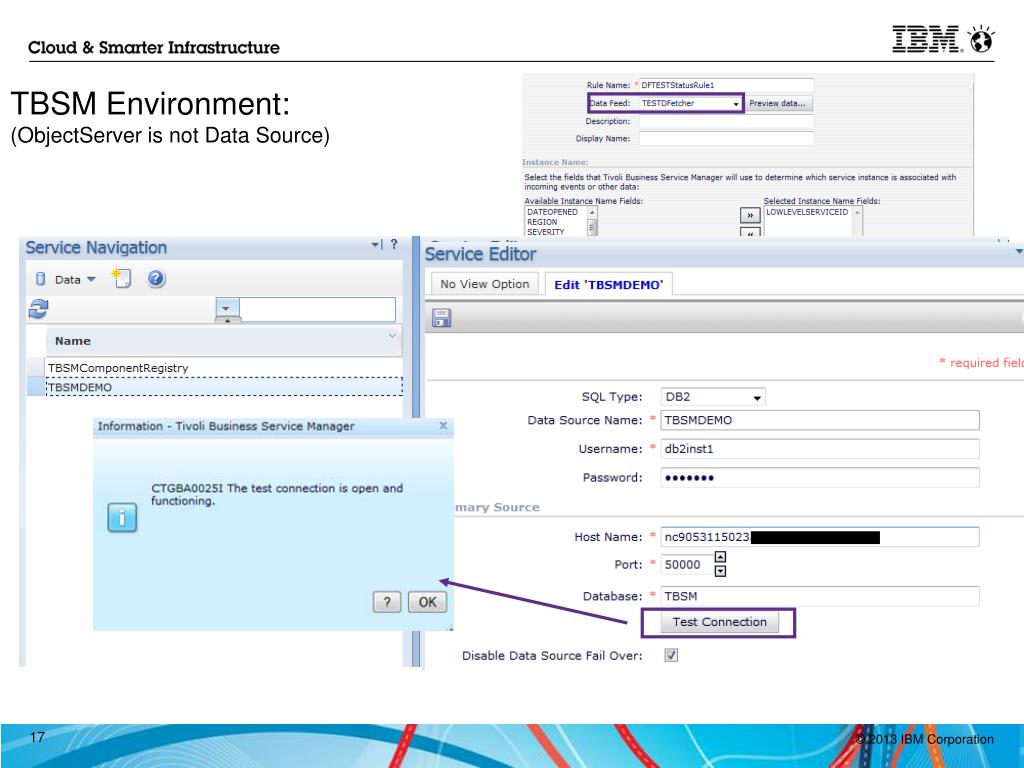Click the Port field 50000

point(686,564)
